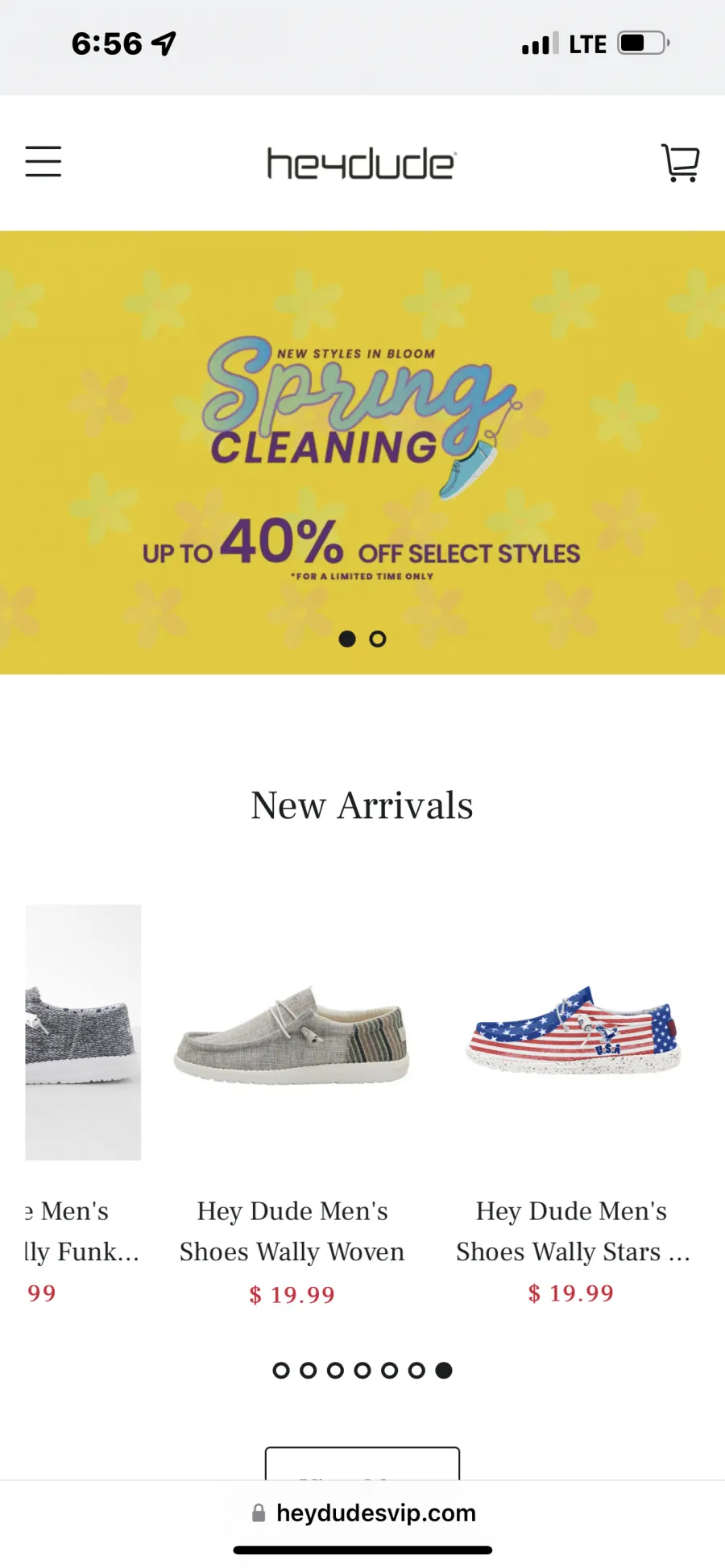This screenshot has height=1568, width=725.
Task: Select the fourth New Arrivals carousel dot
Action: (362, 1370)
